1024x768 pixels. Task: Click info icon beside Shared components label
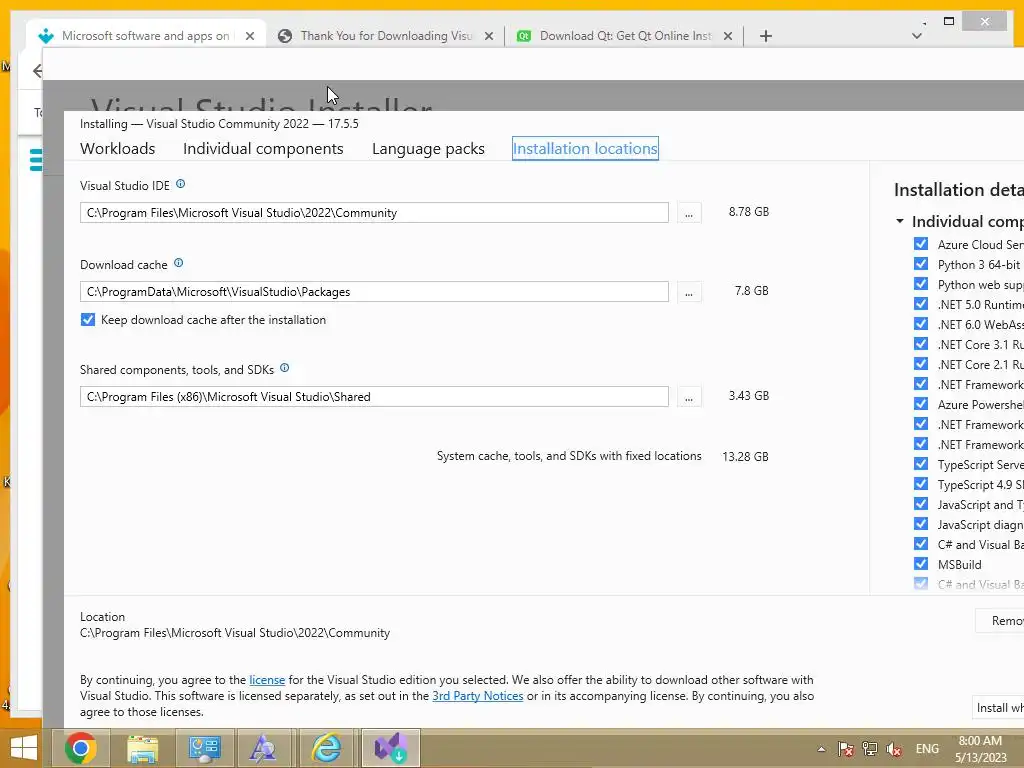pos(285,368)
